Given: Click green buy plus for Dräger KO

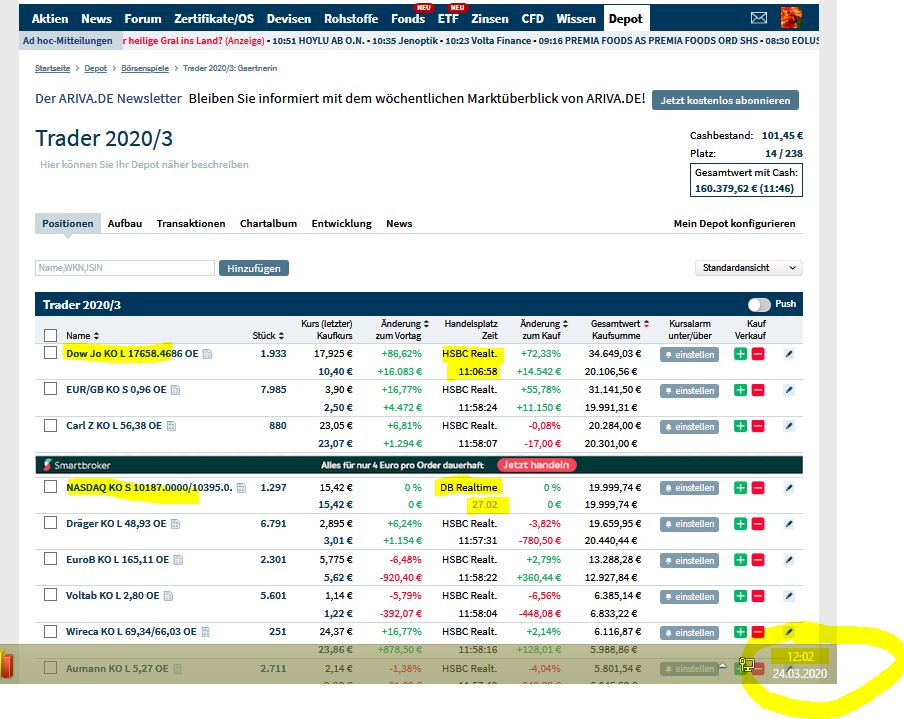Looking at the screenshot, I should click(740, 524).
